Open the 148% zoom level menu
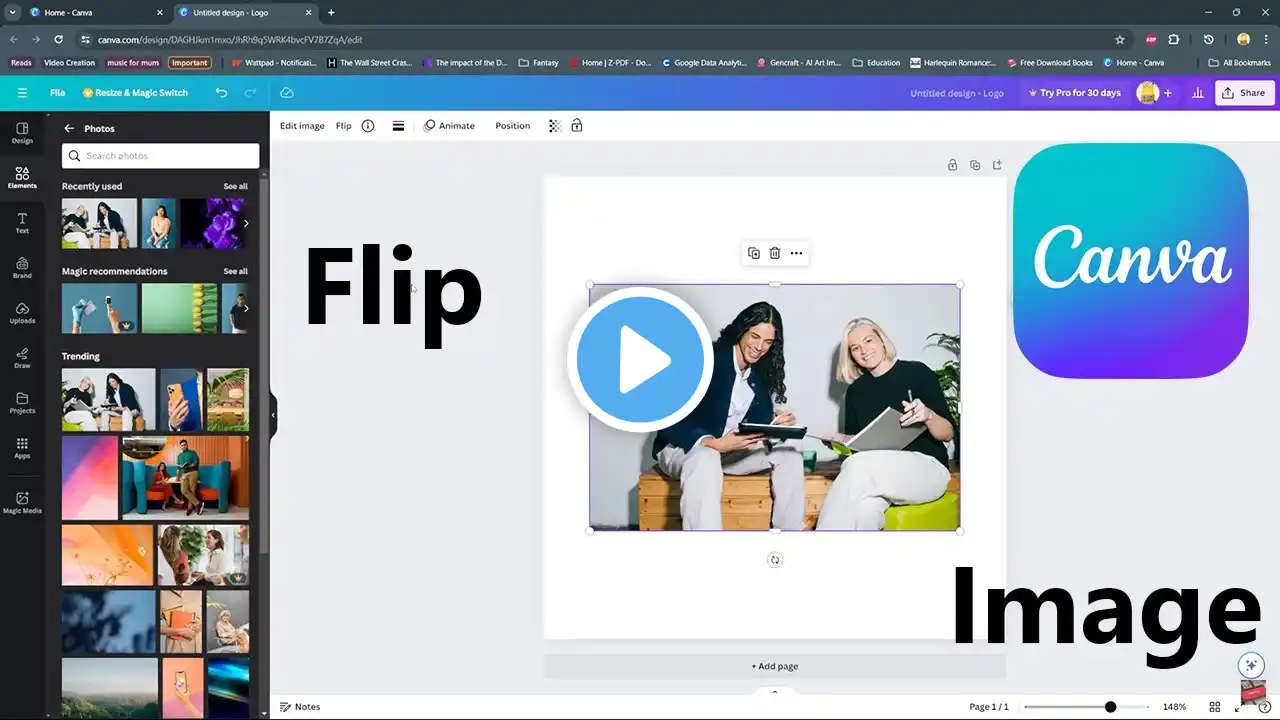This screenshot has width=1280, height=720. (1175, 707)
